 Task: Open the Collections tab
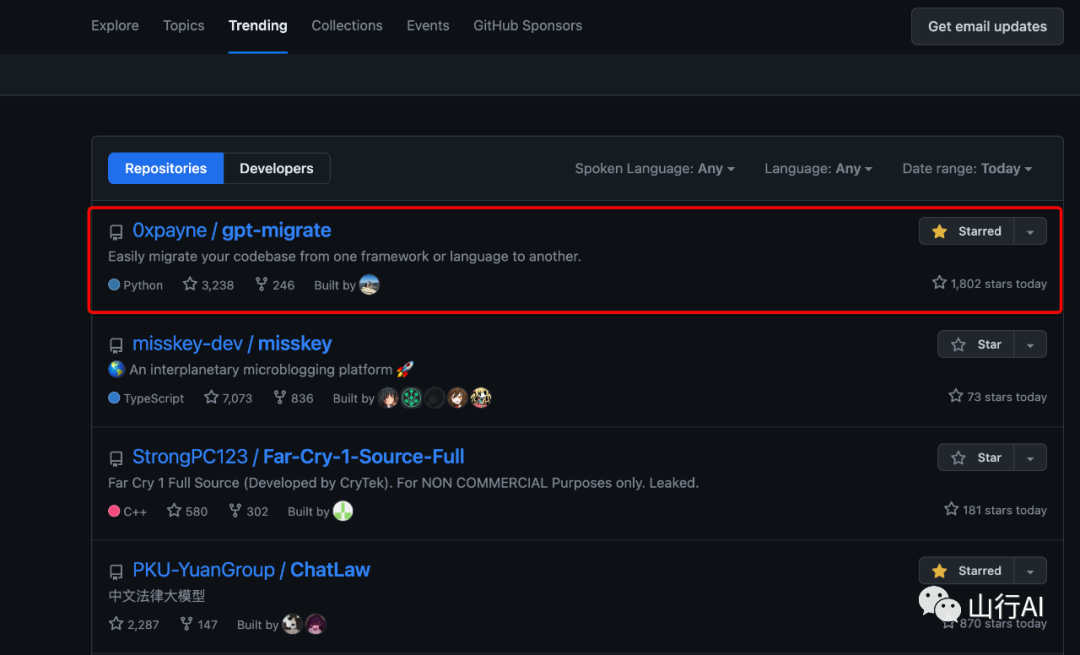tap(346, 25)
